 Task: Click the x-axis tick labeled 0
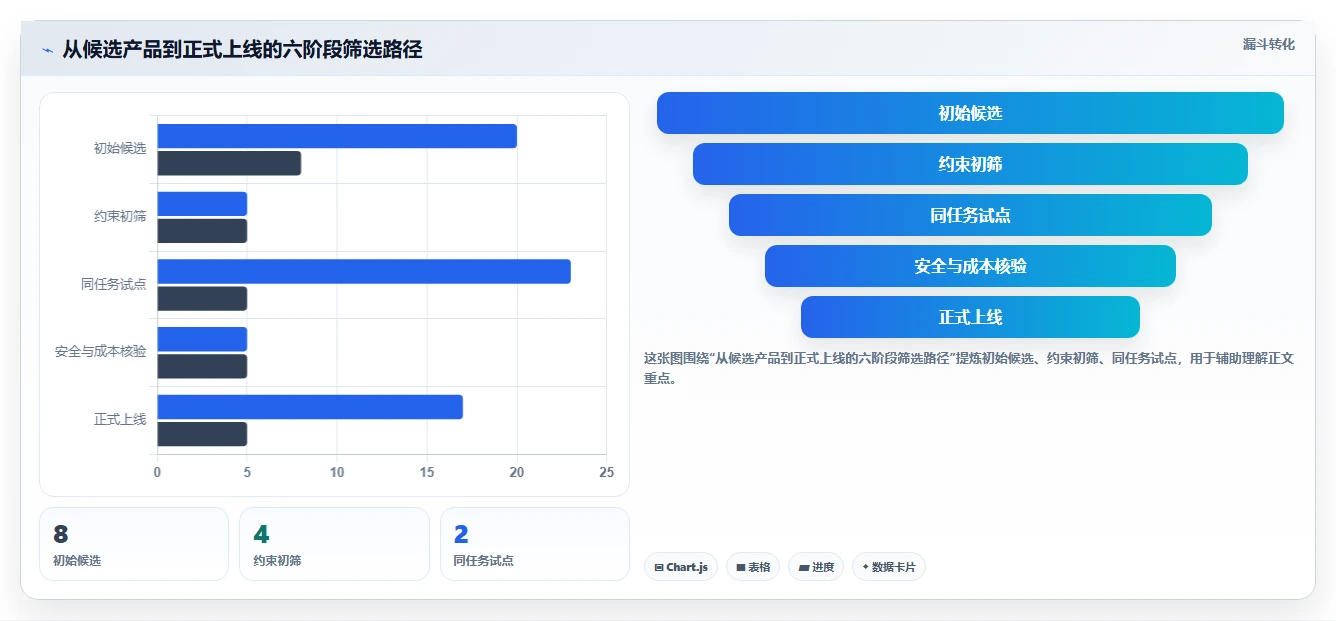pyautogui.click(x=157, y=472)
